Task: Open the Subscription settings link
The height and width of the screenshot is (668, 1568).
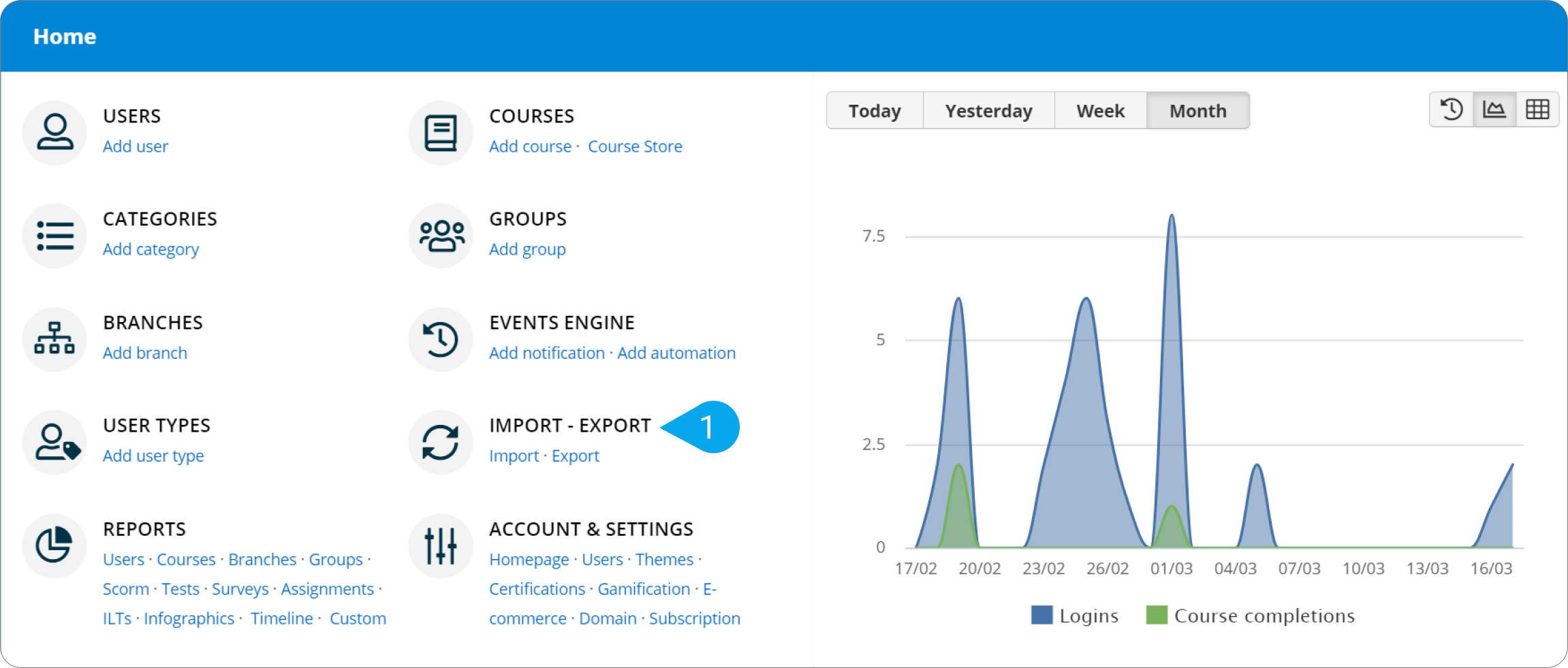Action: 694,619
